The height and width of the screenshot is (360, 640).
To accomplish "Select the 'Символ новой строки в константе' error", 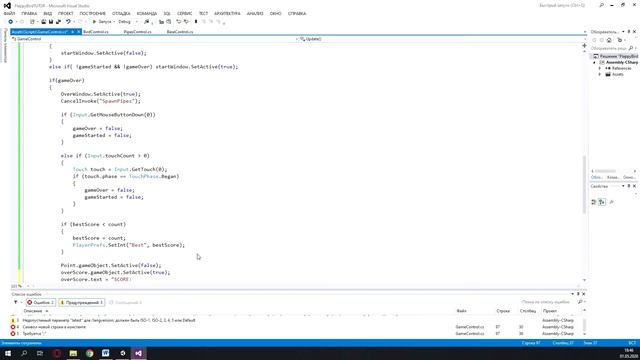I will pyautogui.click(x=54, y=327).
